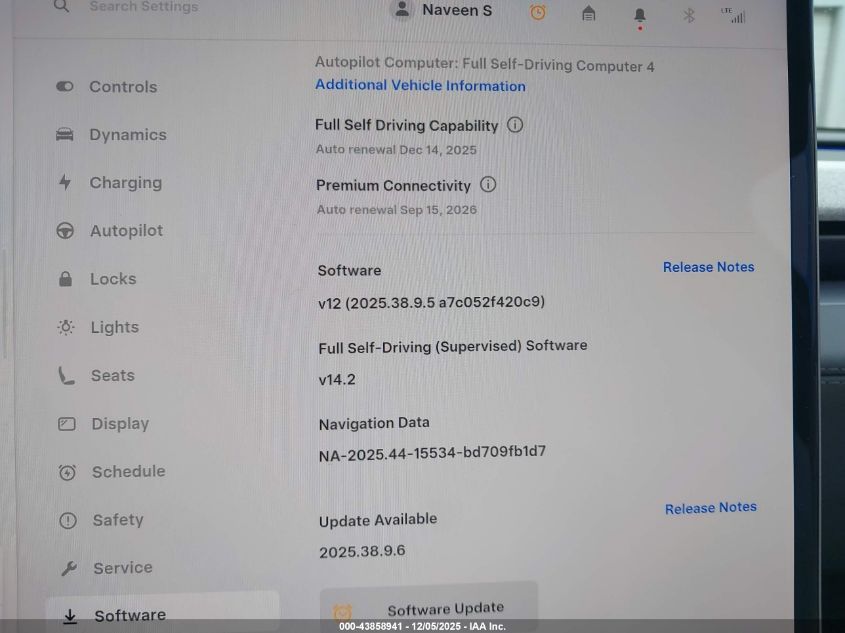This screenshot has height=633, width=845.
Task: Show info for Premium Connectivity
Action: coord(488,185)
